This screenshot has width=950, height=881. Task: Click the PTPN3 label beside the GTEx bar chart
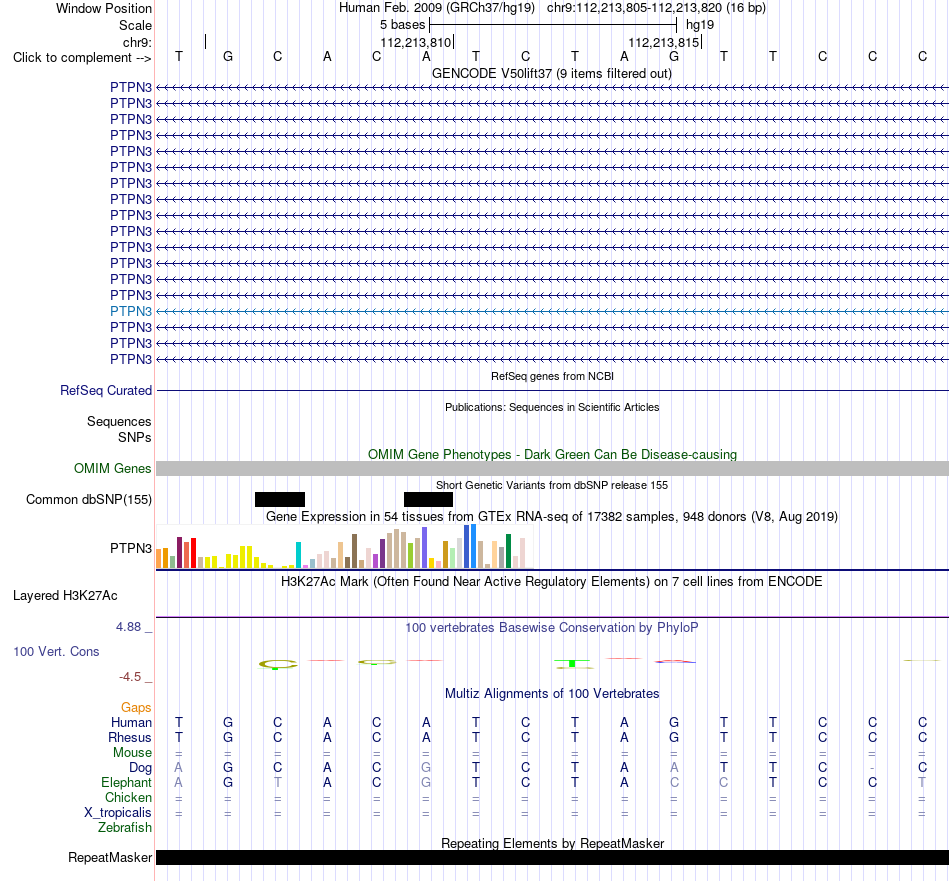131,548
